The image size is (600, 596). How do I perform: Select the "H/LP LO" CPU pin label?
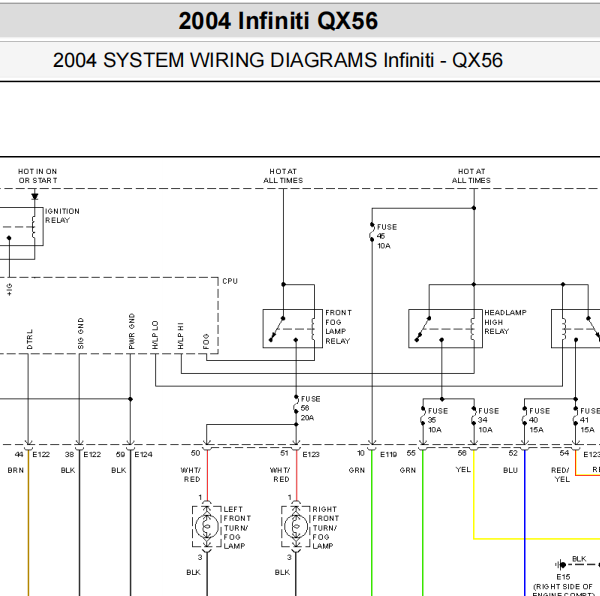pos(155,335)
